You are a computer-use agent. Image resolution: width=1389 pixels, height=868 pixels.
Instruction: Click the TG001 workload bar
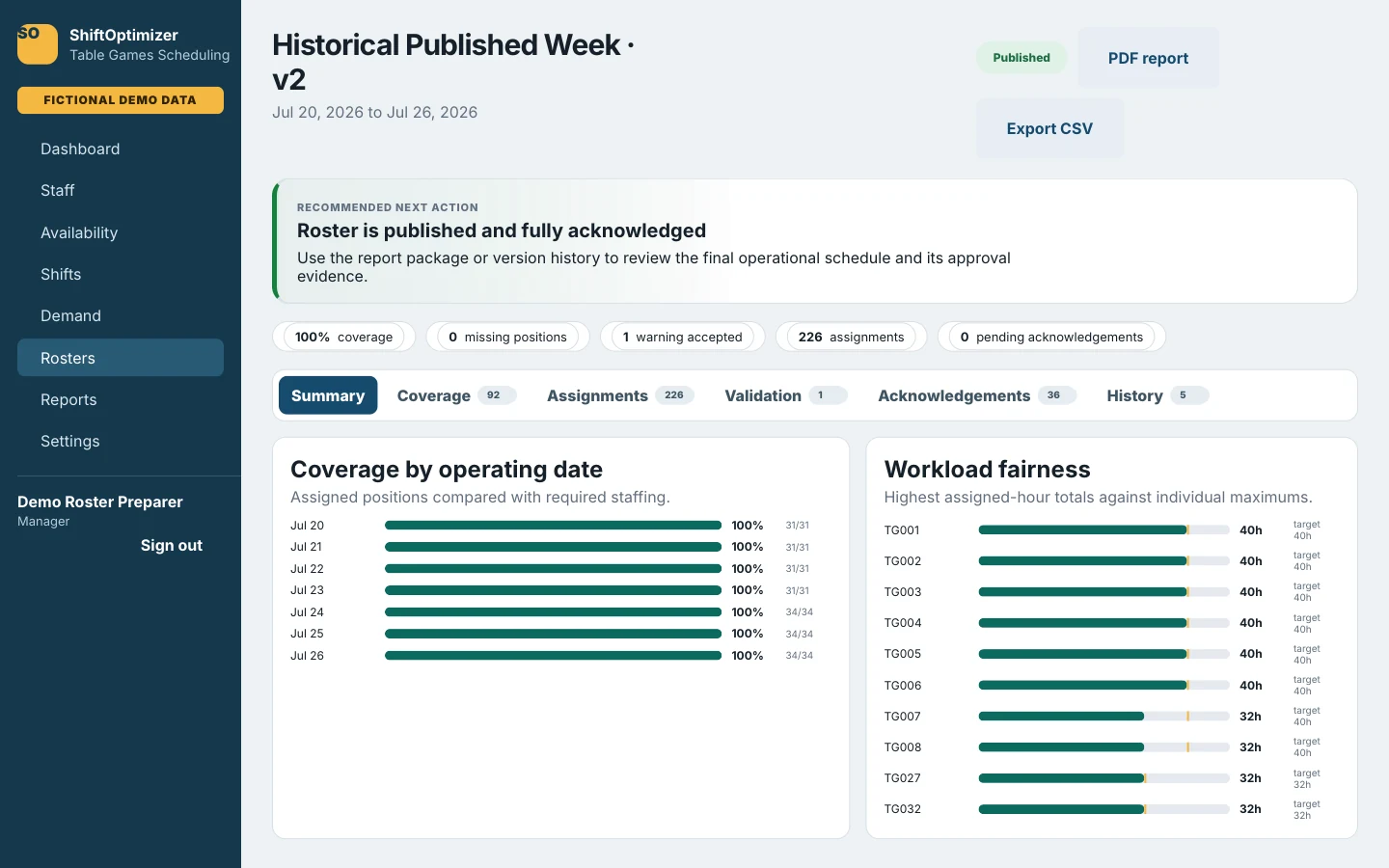1103,529
